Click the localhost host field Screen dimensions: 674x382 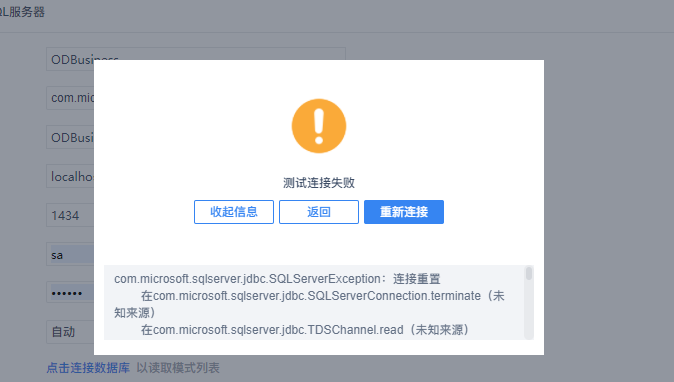(x=70, y=176)
